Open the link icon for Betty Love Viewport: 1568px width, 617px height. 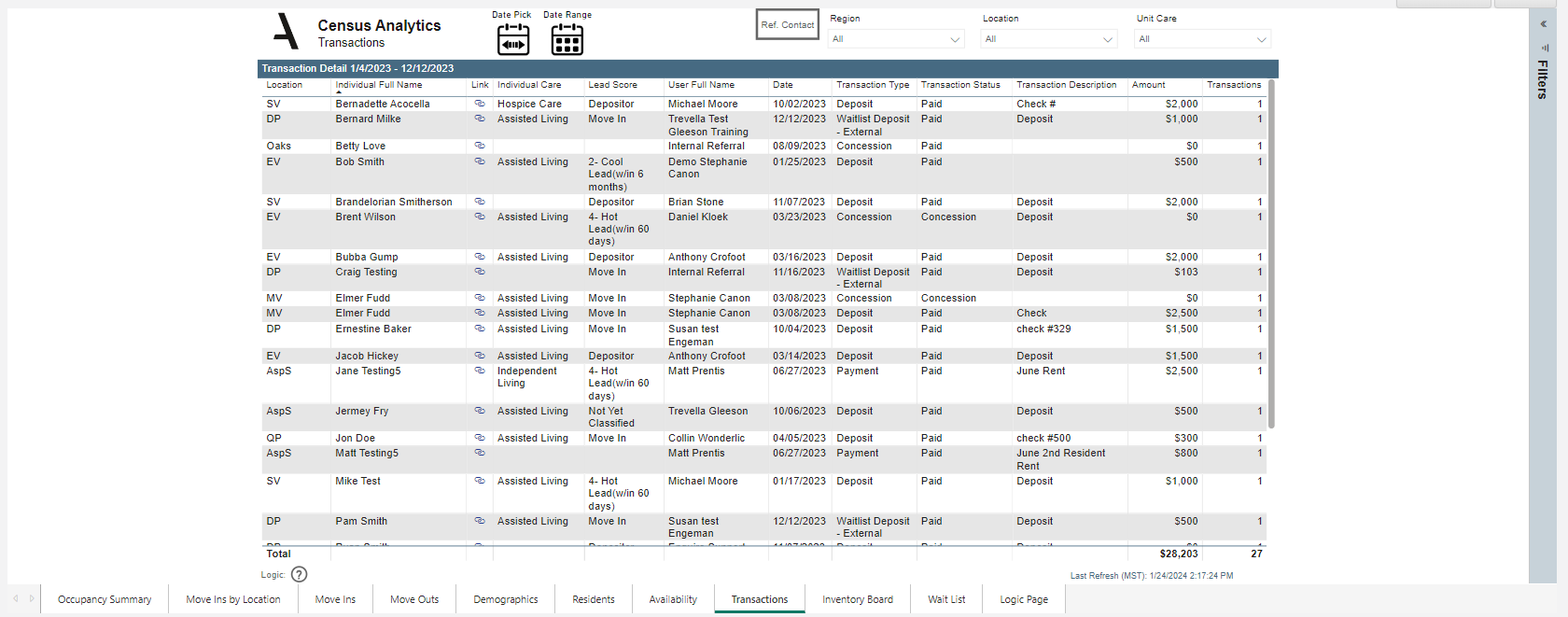coord(480,146)
